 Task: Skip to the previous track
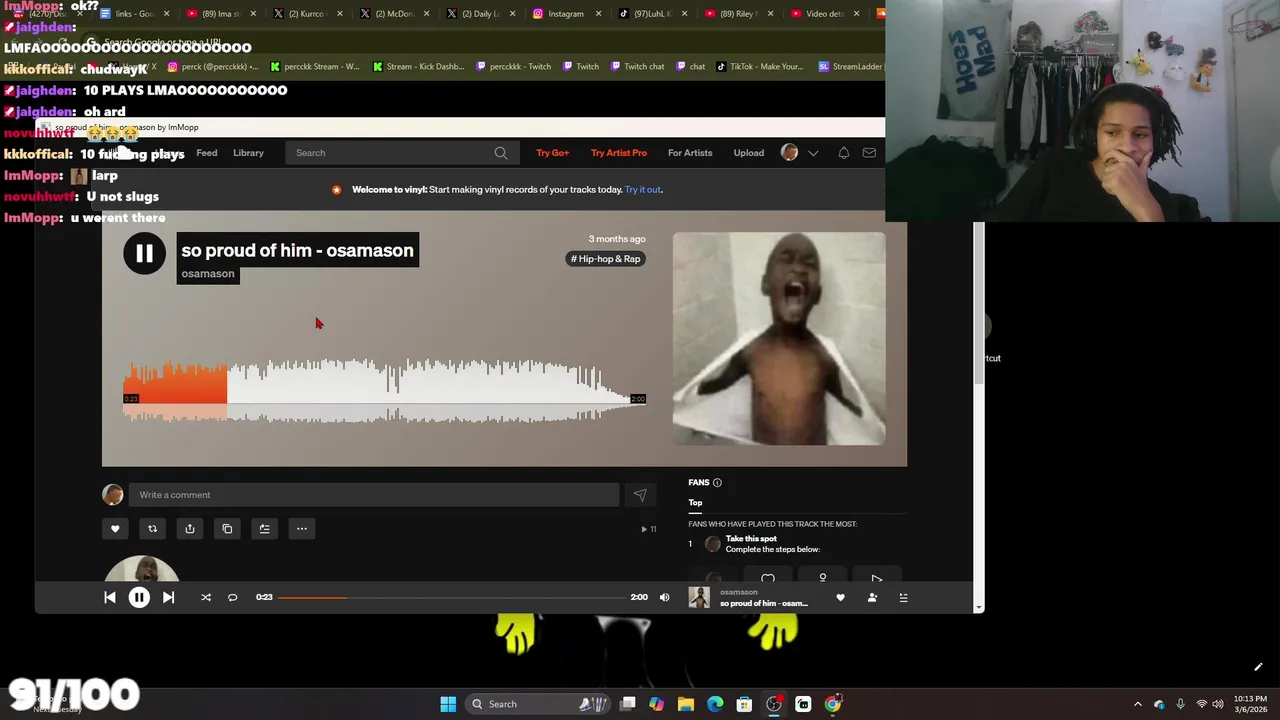[110, 597]
